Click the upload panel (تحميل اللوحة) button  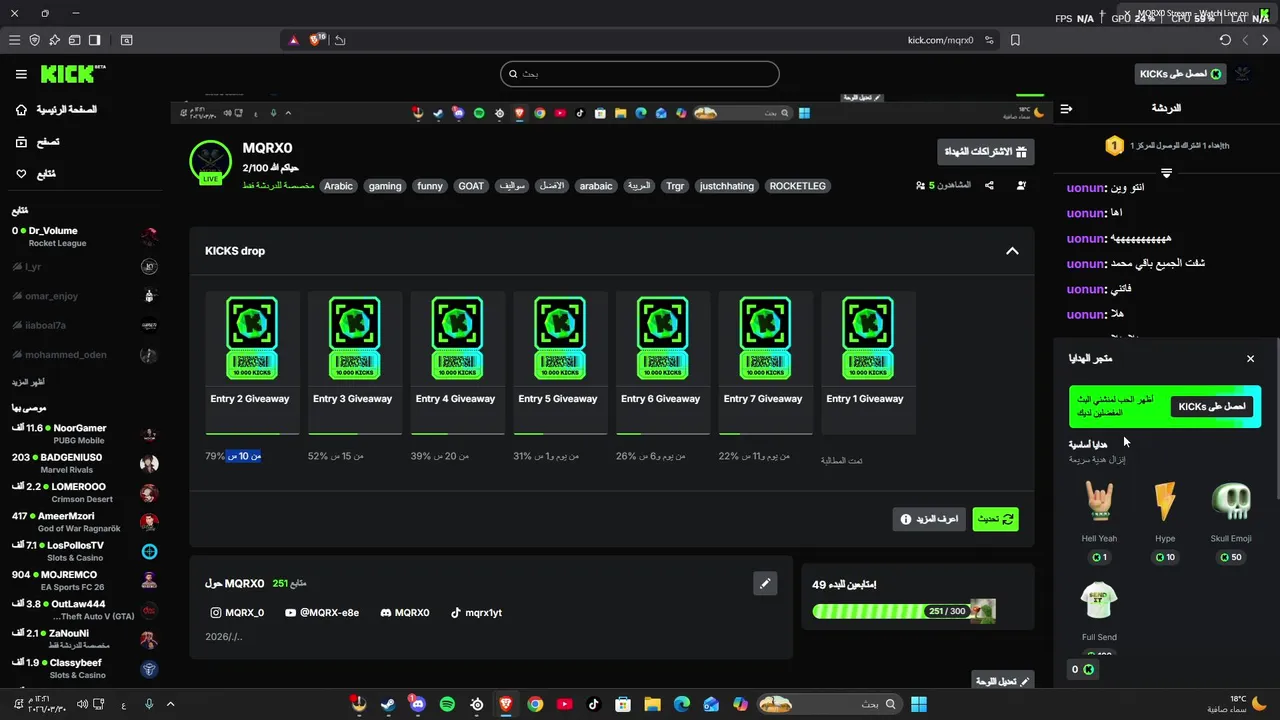(1003, 681)
